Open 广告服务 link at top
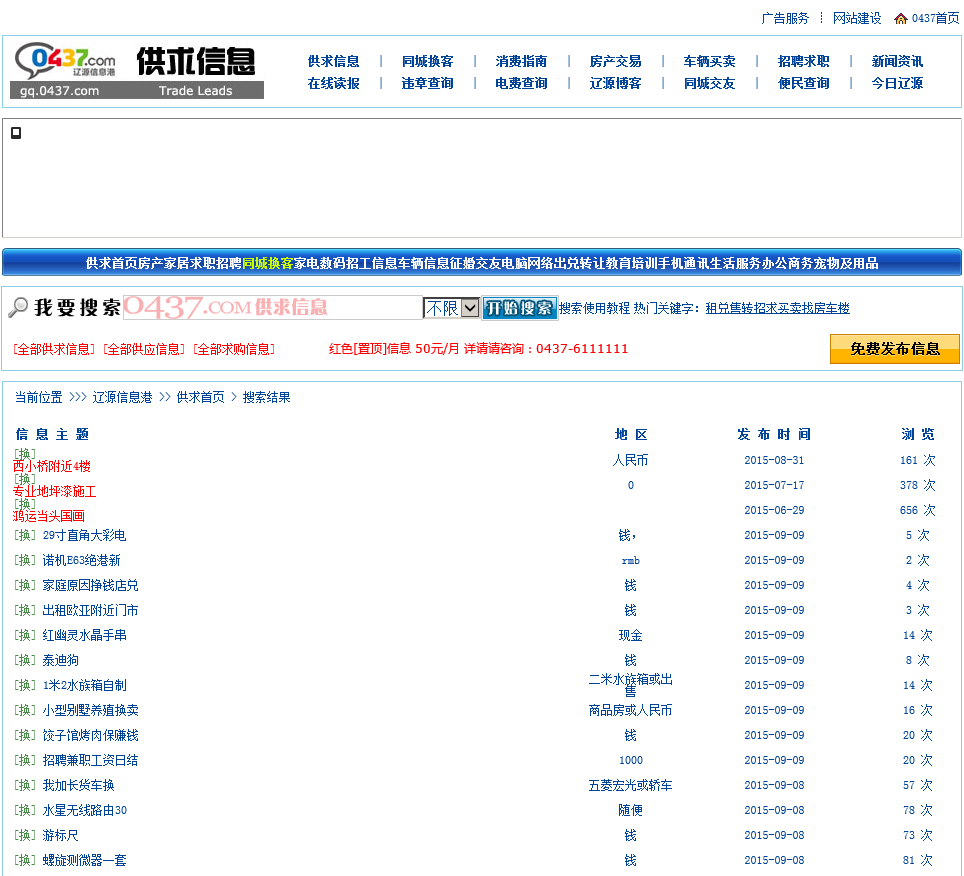This screenshot has height=876, width=964. coord(785,18)
